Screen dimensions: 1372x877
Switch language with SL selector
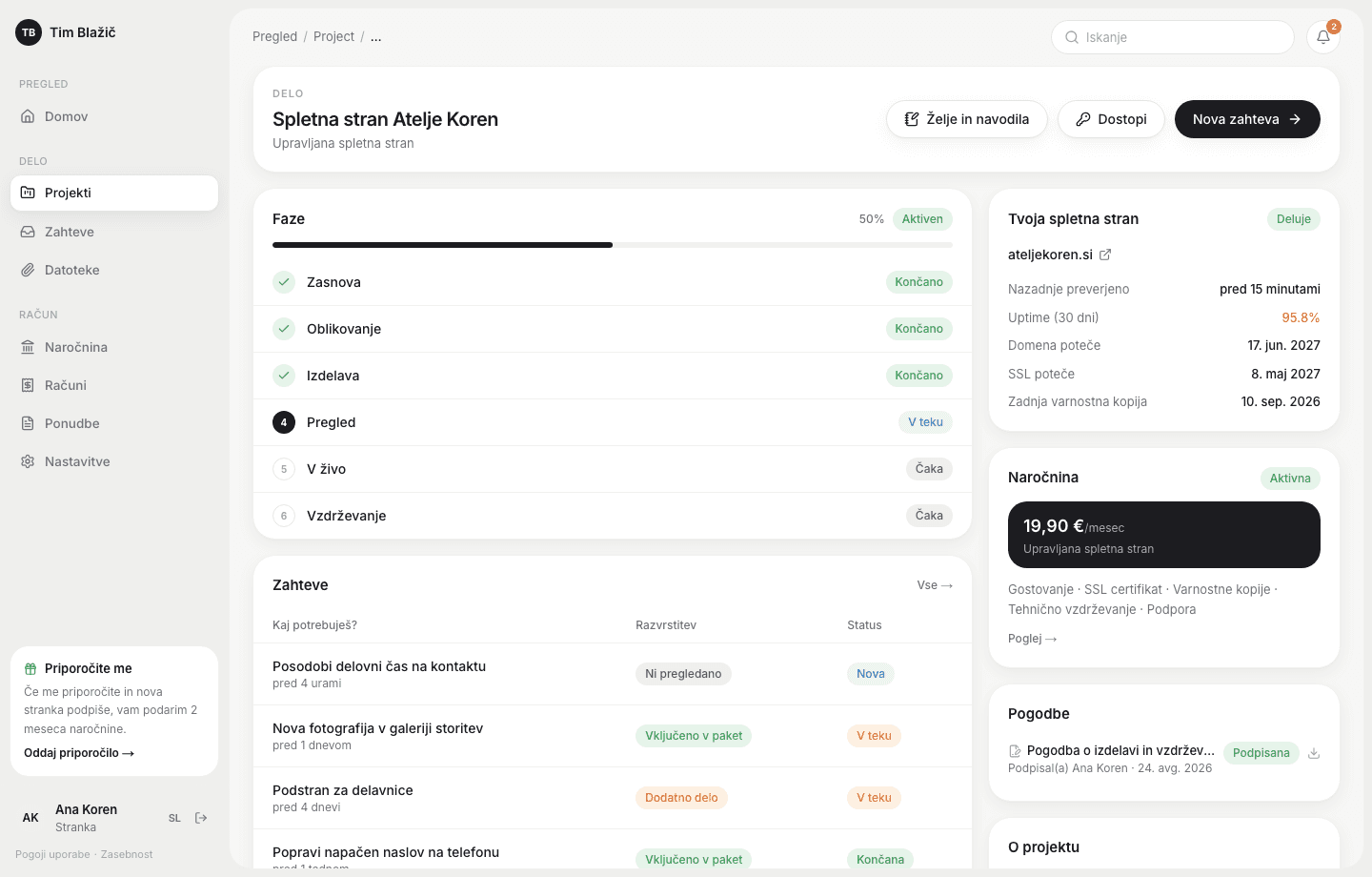coord(174,818)
